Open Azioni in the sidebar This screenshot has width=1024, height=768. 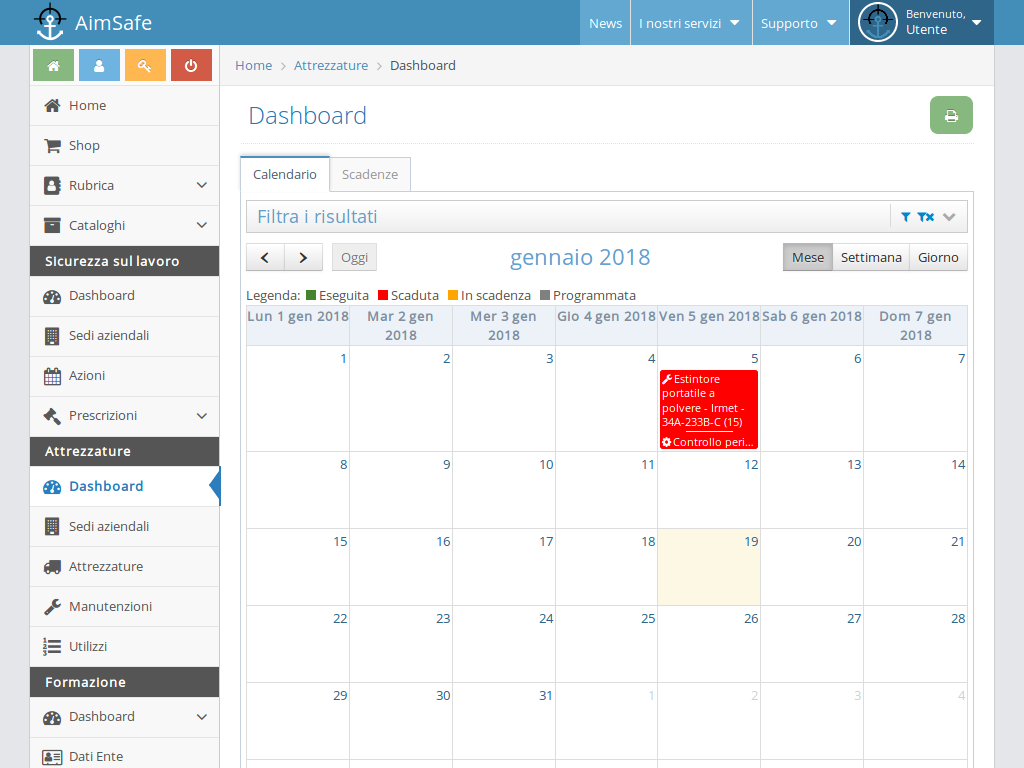125,376
